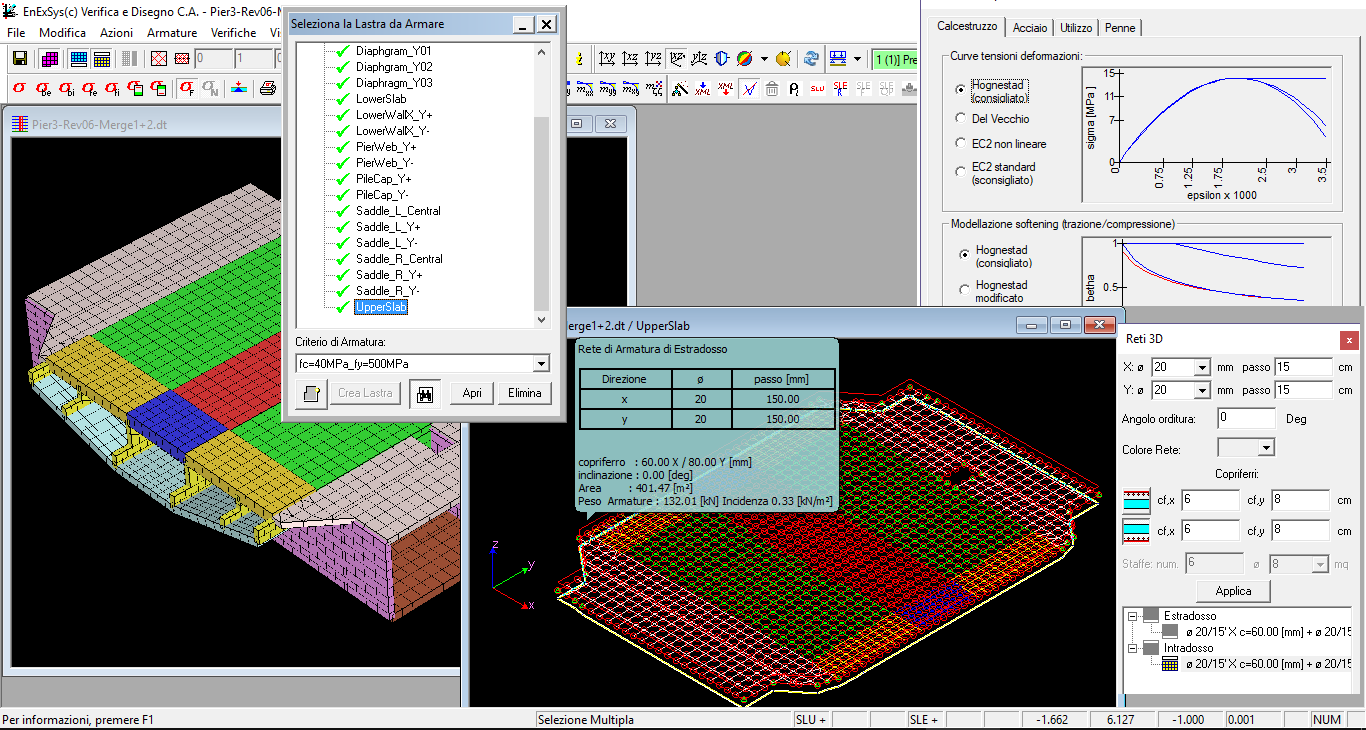The image size is (1366, 730).
Task: Click the floppy disk save icon
Action: point(19,59)
